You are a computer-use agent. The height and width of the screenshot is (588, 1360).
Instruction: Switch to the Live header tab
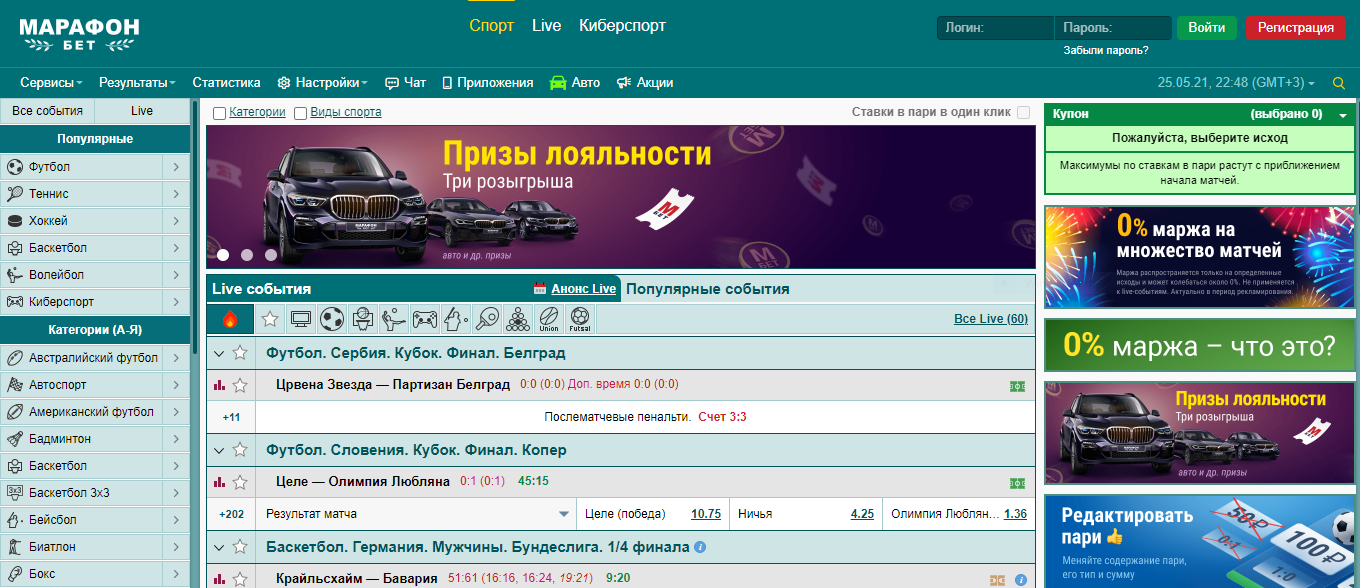[547, 26]
